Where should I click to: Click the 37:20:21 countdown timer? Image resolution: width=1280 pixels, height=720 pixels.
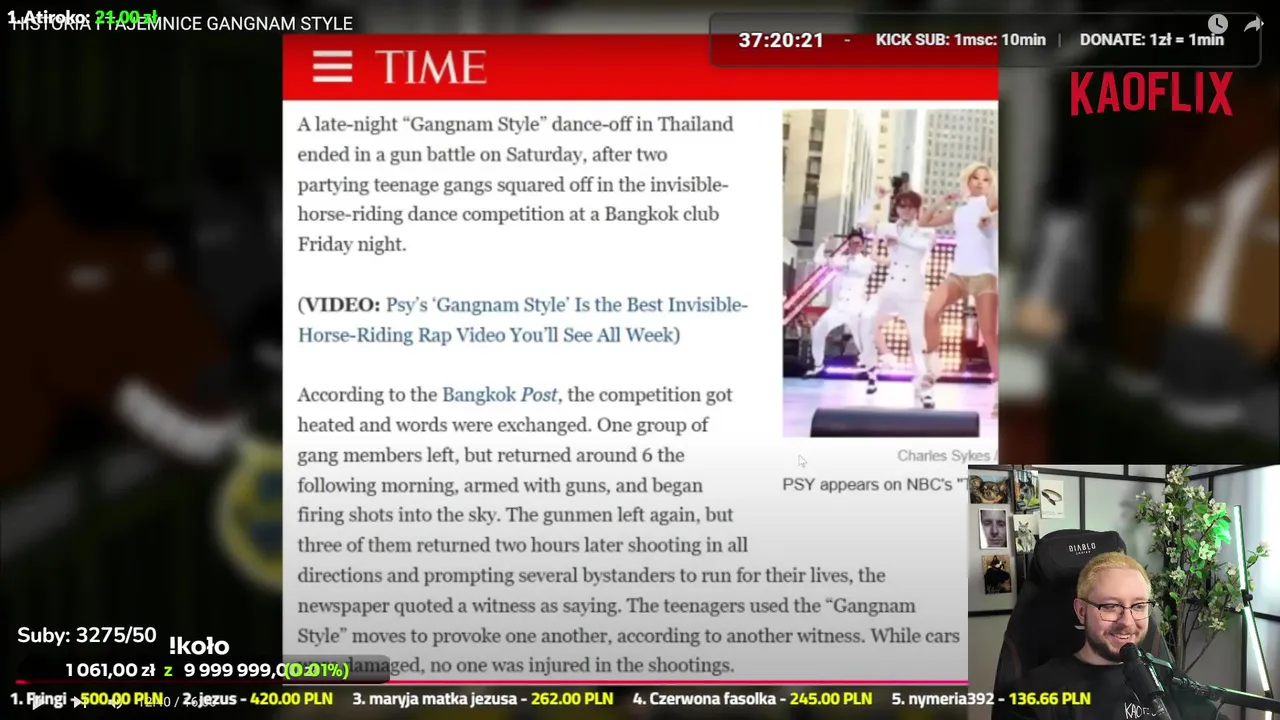coord(781,40)
